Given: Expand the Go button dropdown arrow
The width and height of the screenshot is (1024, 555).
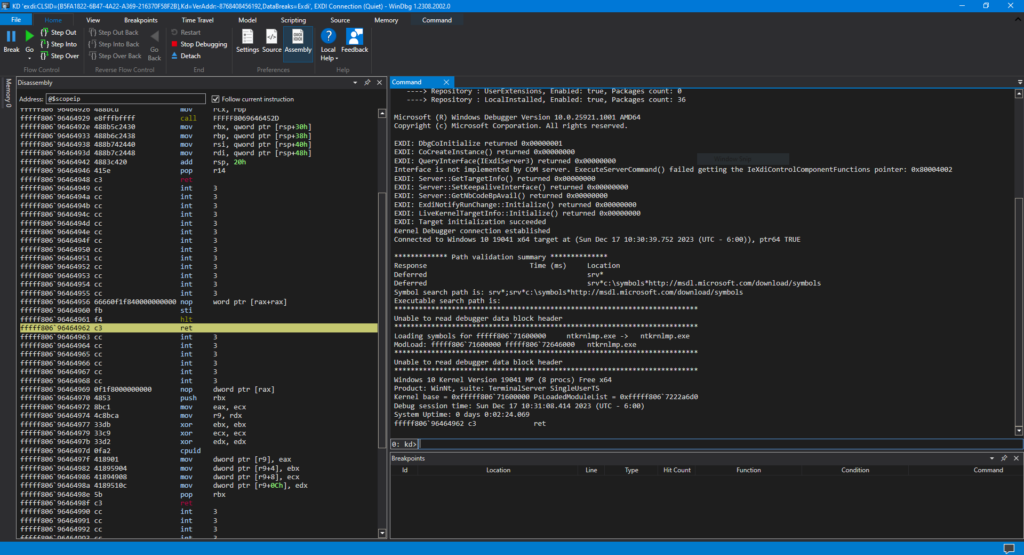Looking at the screenshot, I should click(29, 58).
